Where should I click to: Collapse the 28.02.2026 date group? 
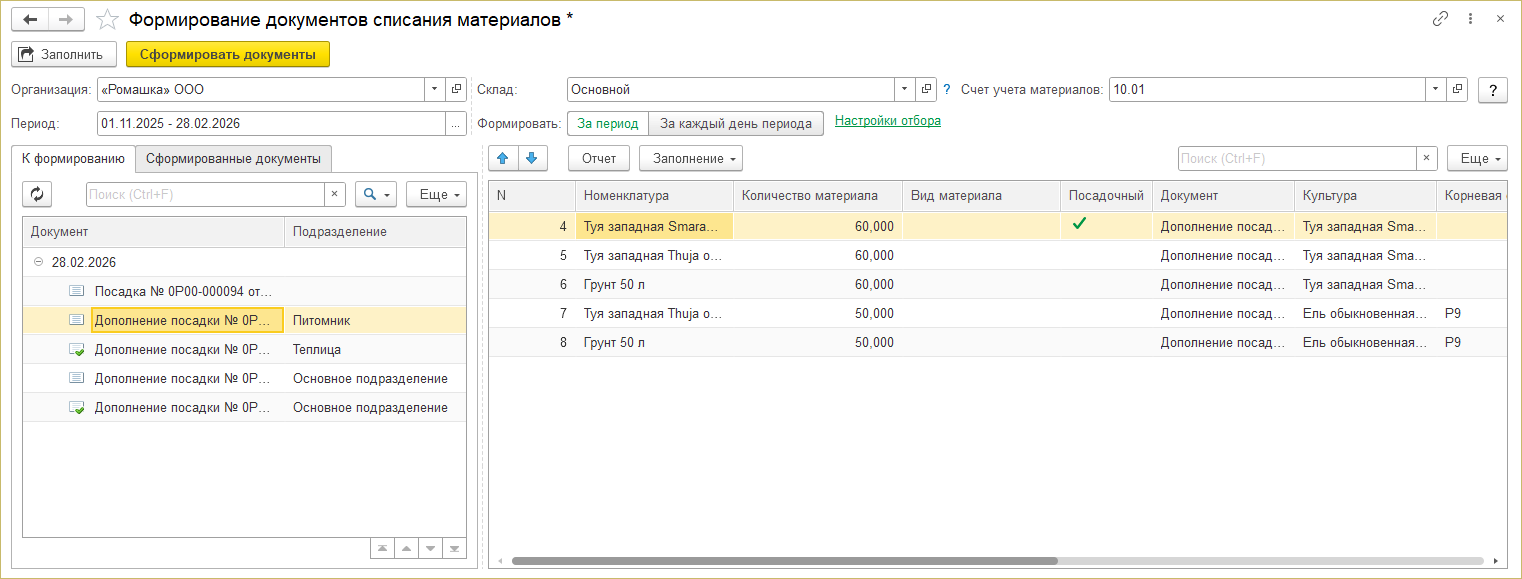39,262
